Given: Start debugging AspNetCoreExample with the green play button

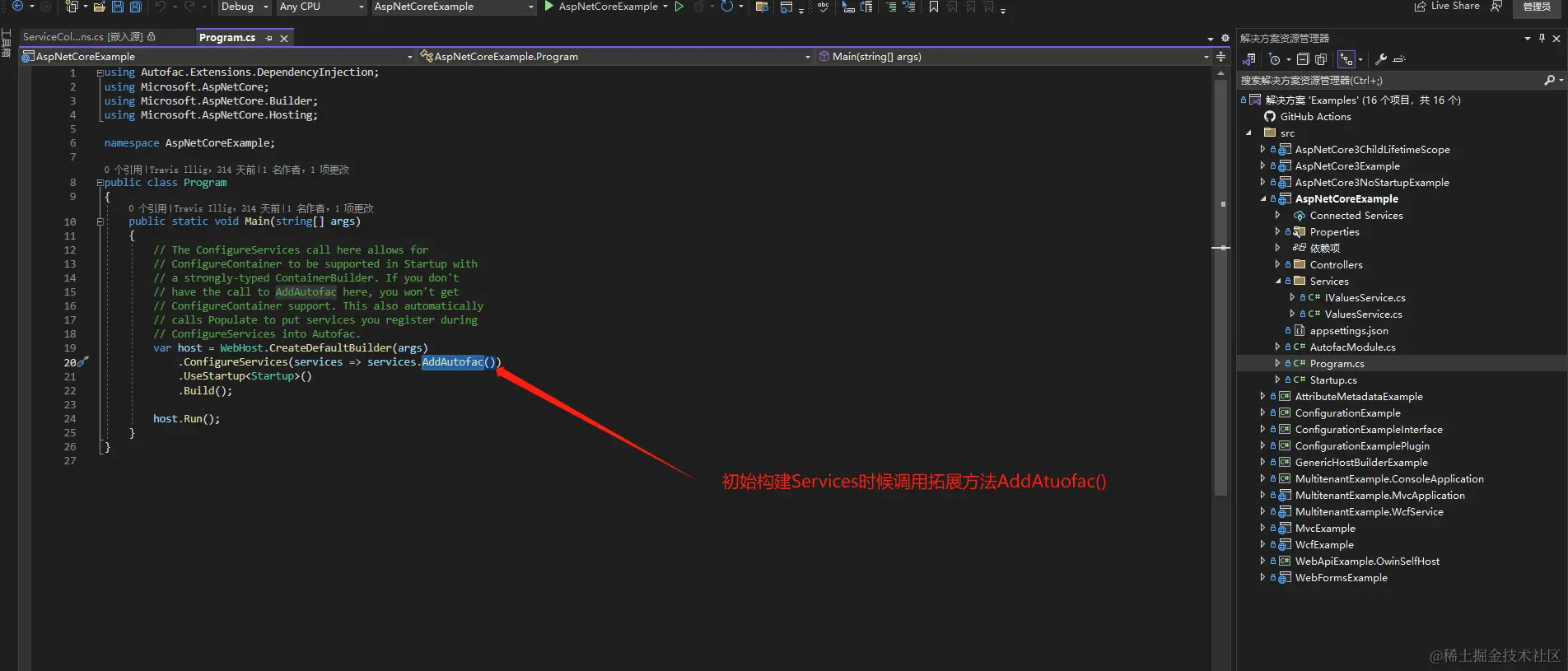Looking at the screenshot, I should [x=549, y=7].
